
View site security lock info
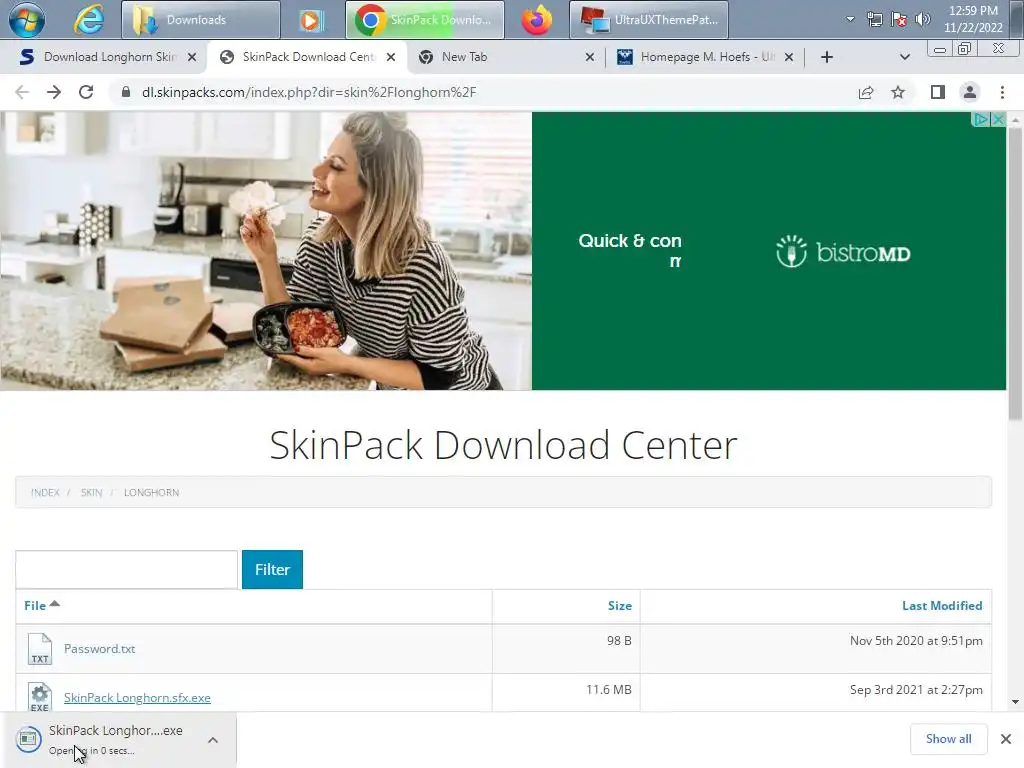(x=126, y=92)
